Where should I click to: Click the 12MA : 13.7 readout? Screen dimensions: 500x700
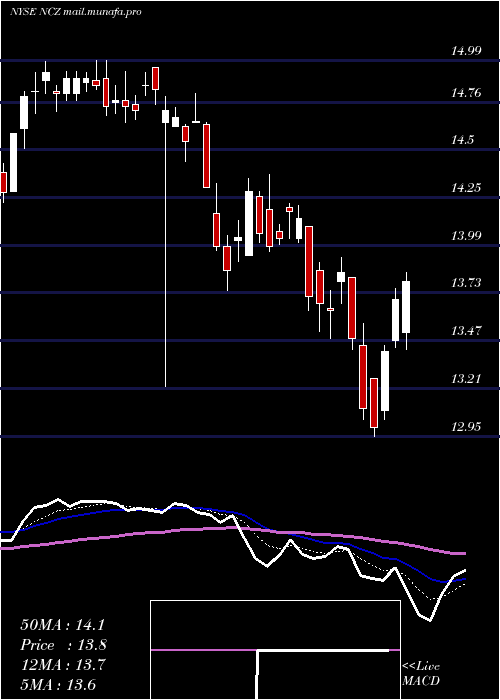tap(62, 665)
